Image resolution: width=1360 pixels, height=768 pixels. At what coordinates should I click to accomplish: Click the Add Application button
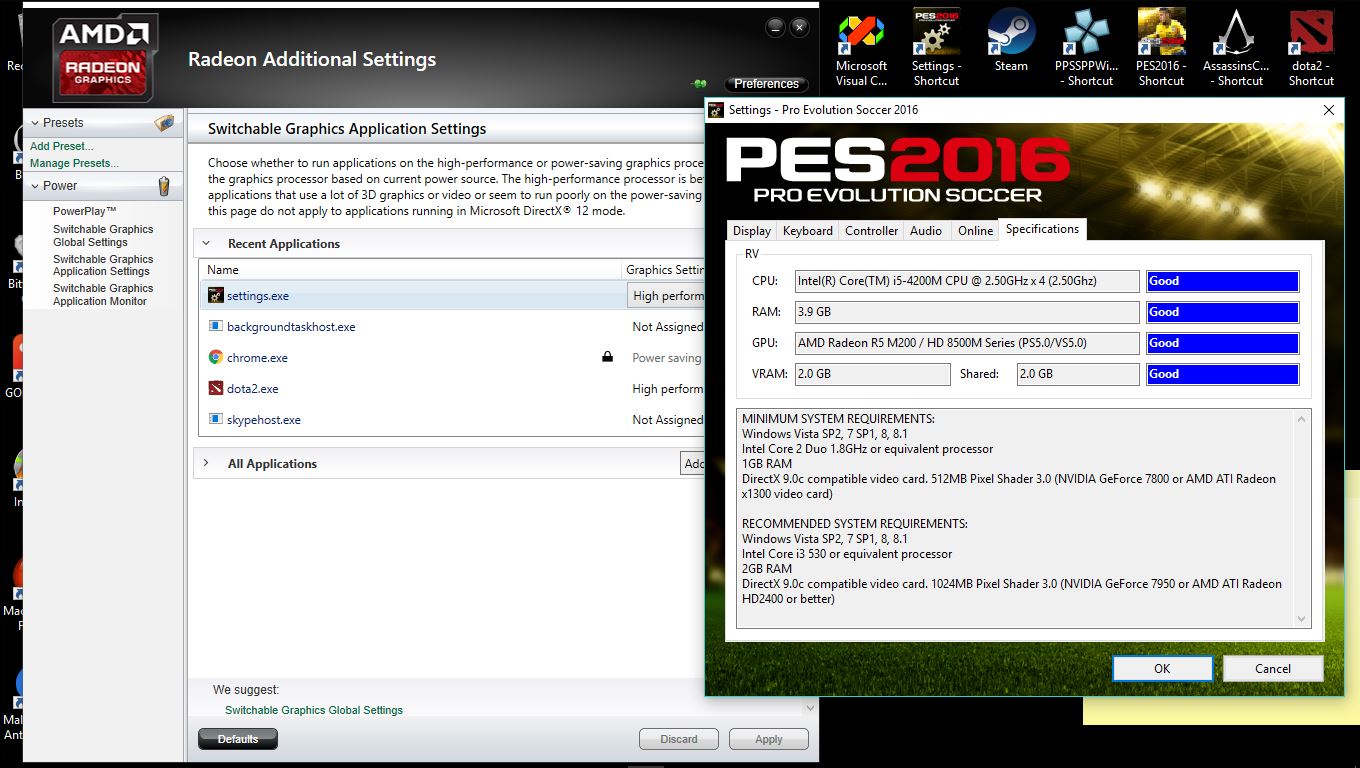click(694, 464)
